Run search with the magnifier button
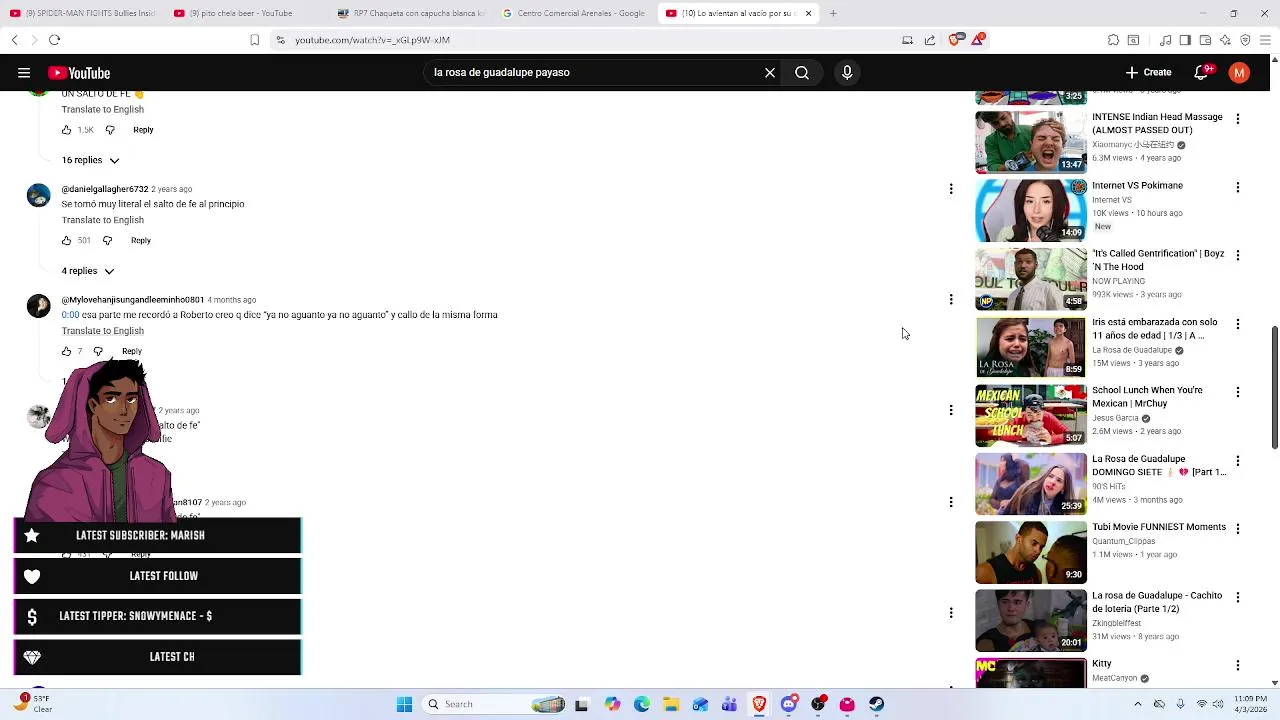The width and height of the screenshot is (1280, 720). click(802, 73)
